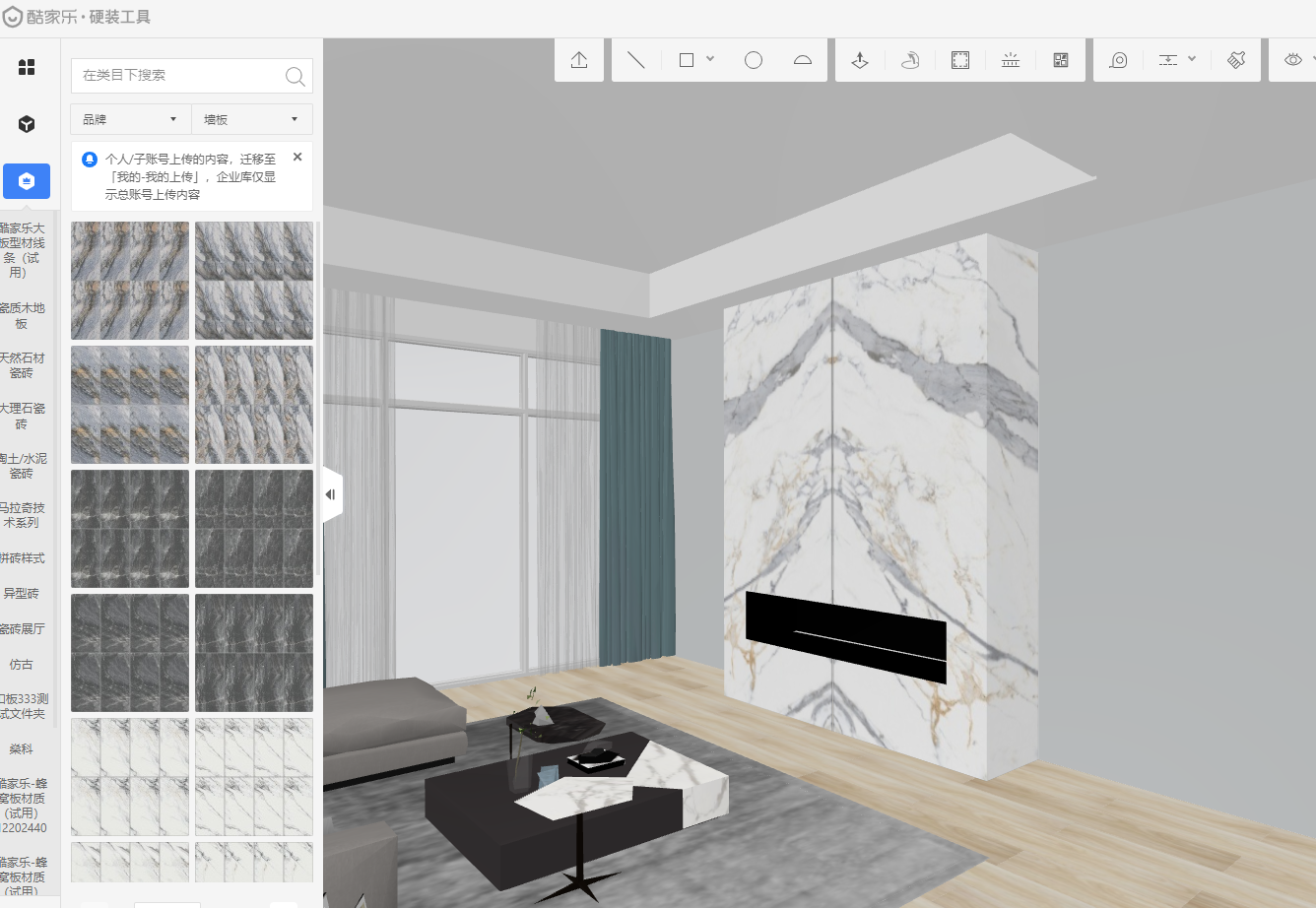Open the 天然石材瓷砖 category
This screenshot has width=1316, height=908.
pos(22,365)
